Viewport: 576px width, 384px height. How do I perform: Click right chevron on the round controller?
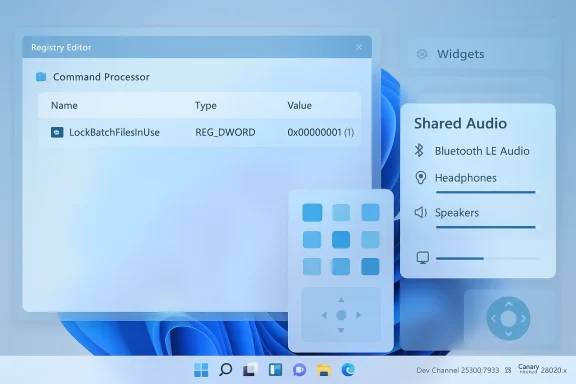(x=523, y=319)
